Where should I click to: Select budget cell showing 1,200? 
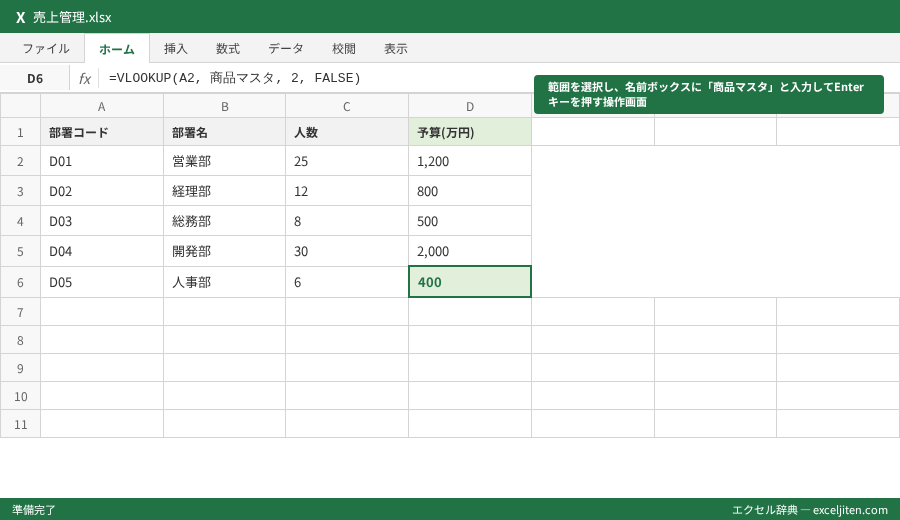pos(470,161)
